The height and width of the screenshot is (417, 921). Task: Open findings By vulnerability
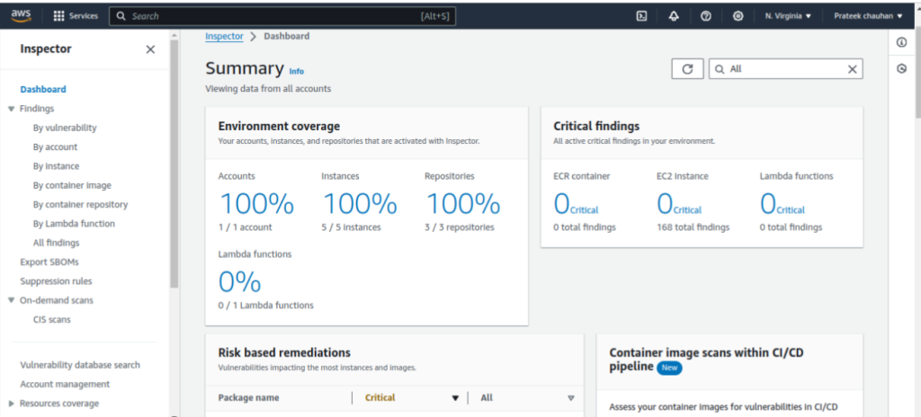tap(65, 127)
